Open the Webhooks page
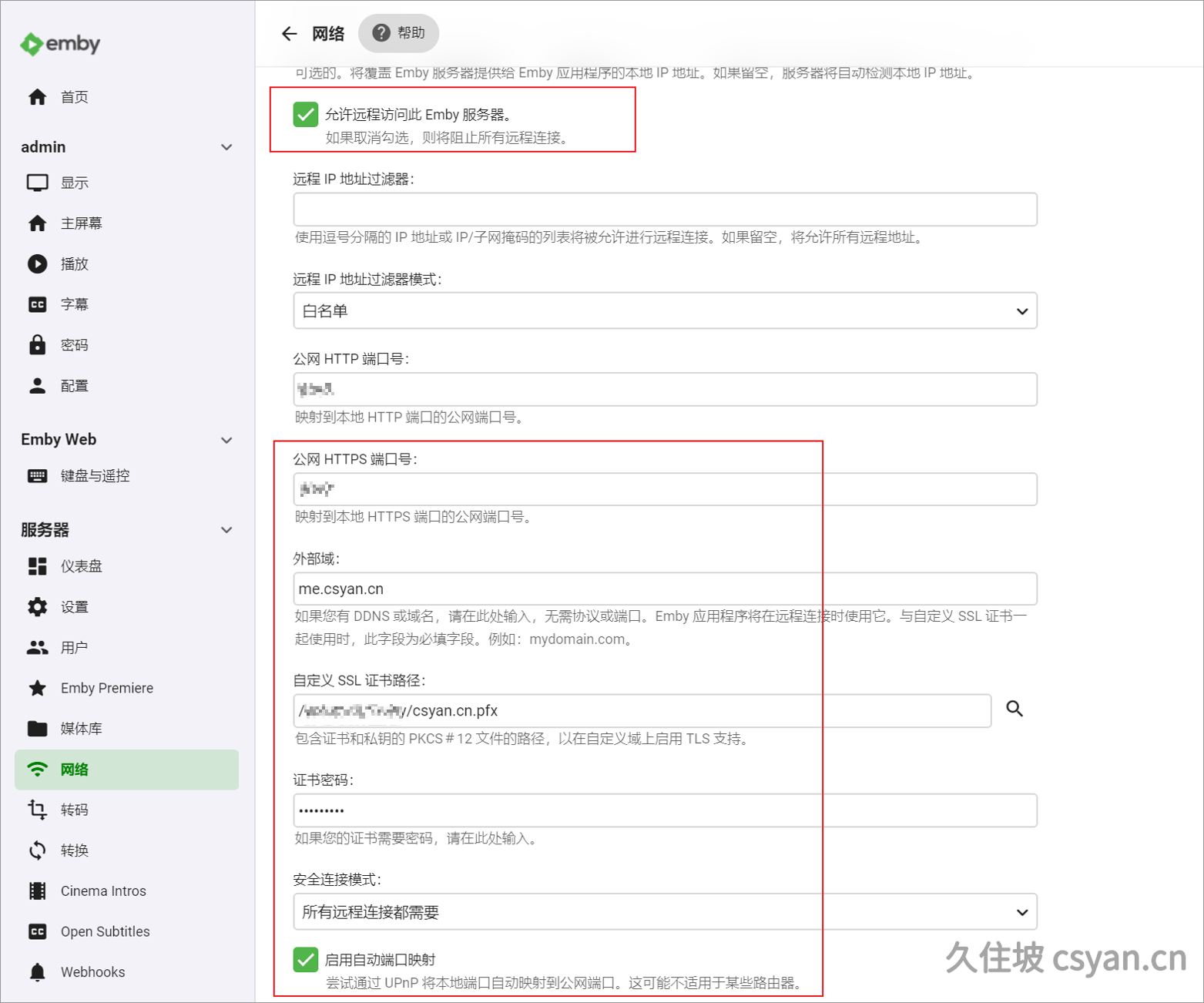Screen dimensions: 1204x1003 pos(127,972)
